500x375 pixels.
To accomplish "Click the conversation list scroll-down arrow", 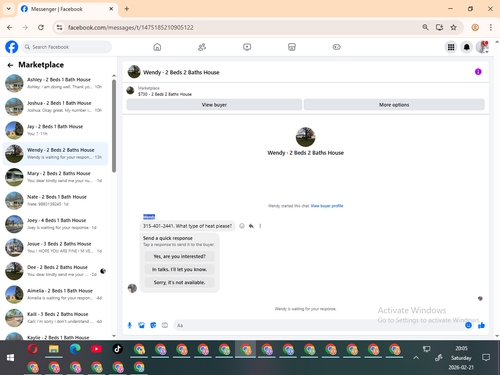I will (x=114, y=336).
